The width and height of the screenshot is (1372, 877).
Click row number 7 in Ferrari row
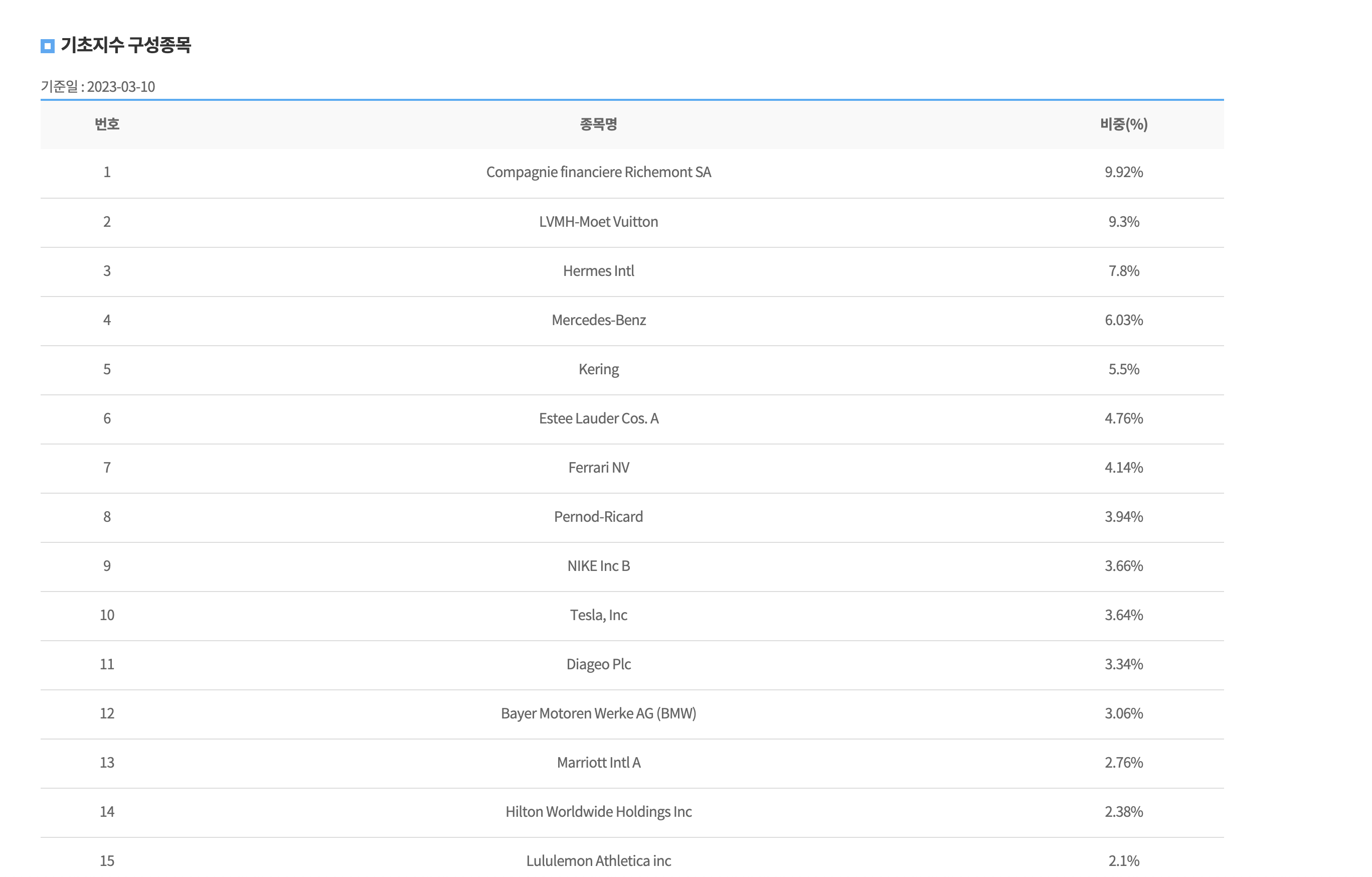click(x=107, y=468)
